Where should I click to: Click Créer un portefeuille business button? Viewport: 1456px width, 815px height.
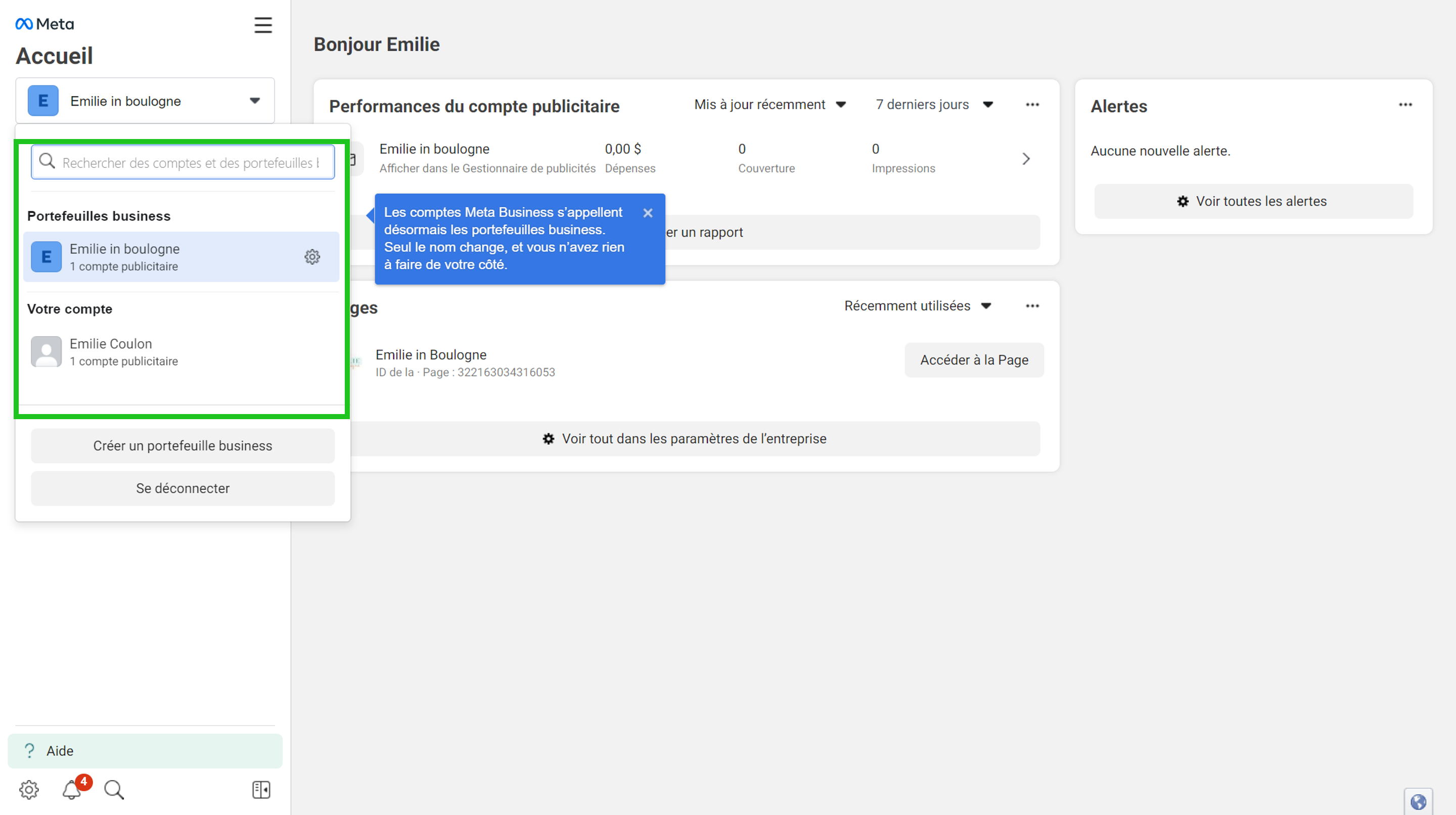click(x=183, y=445)
